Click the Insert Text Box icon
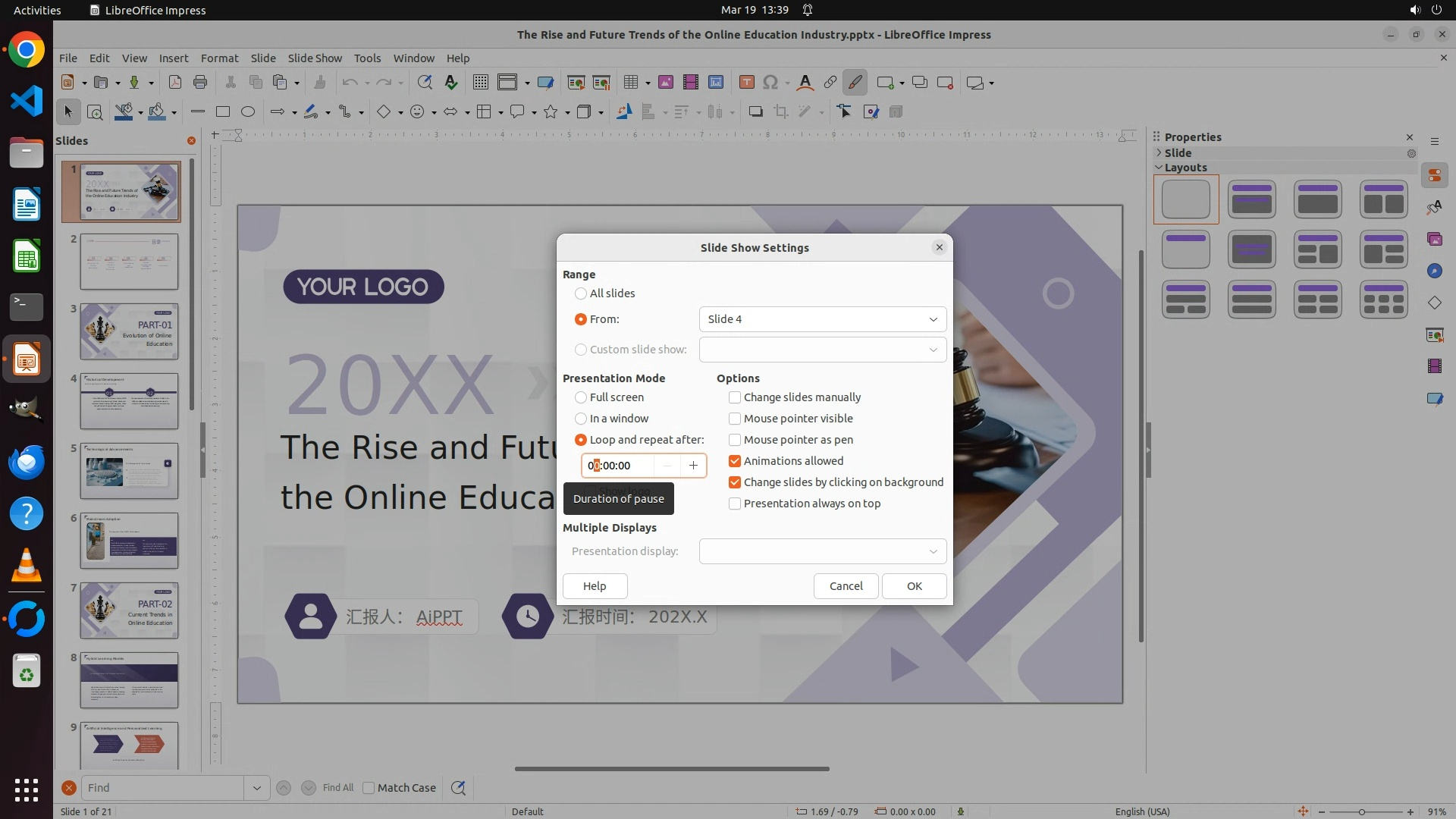This screenshot has height=819, width=1456. 746,82
